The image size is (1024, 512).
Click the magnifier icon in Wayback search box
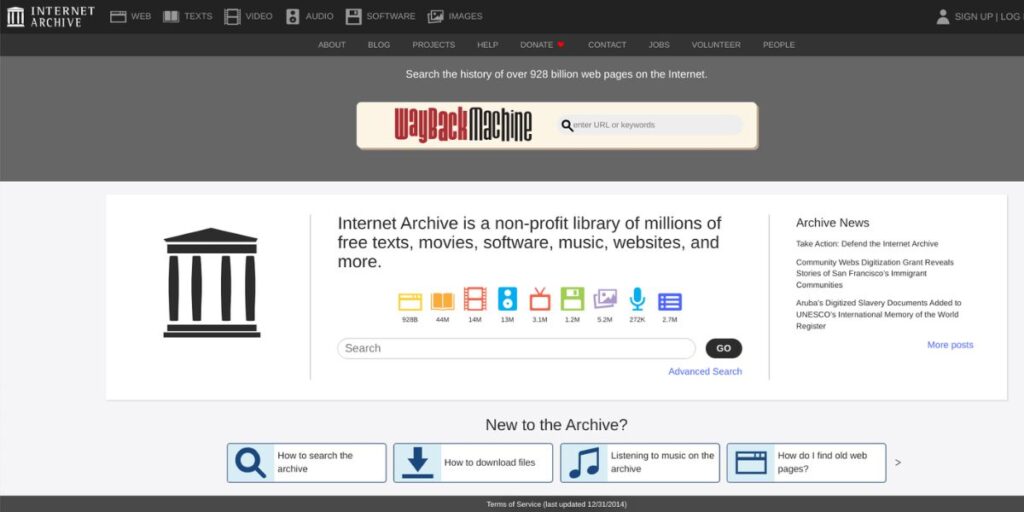567,125
